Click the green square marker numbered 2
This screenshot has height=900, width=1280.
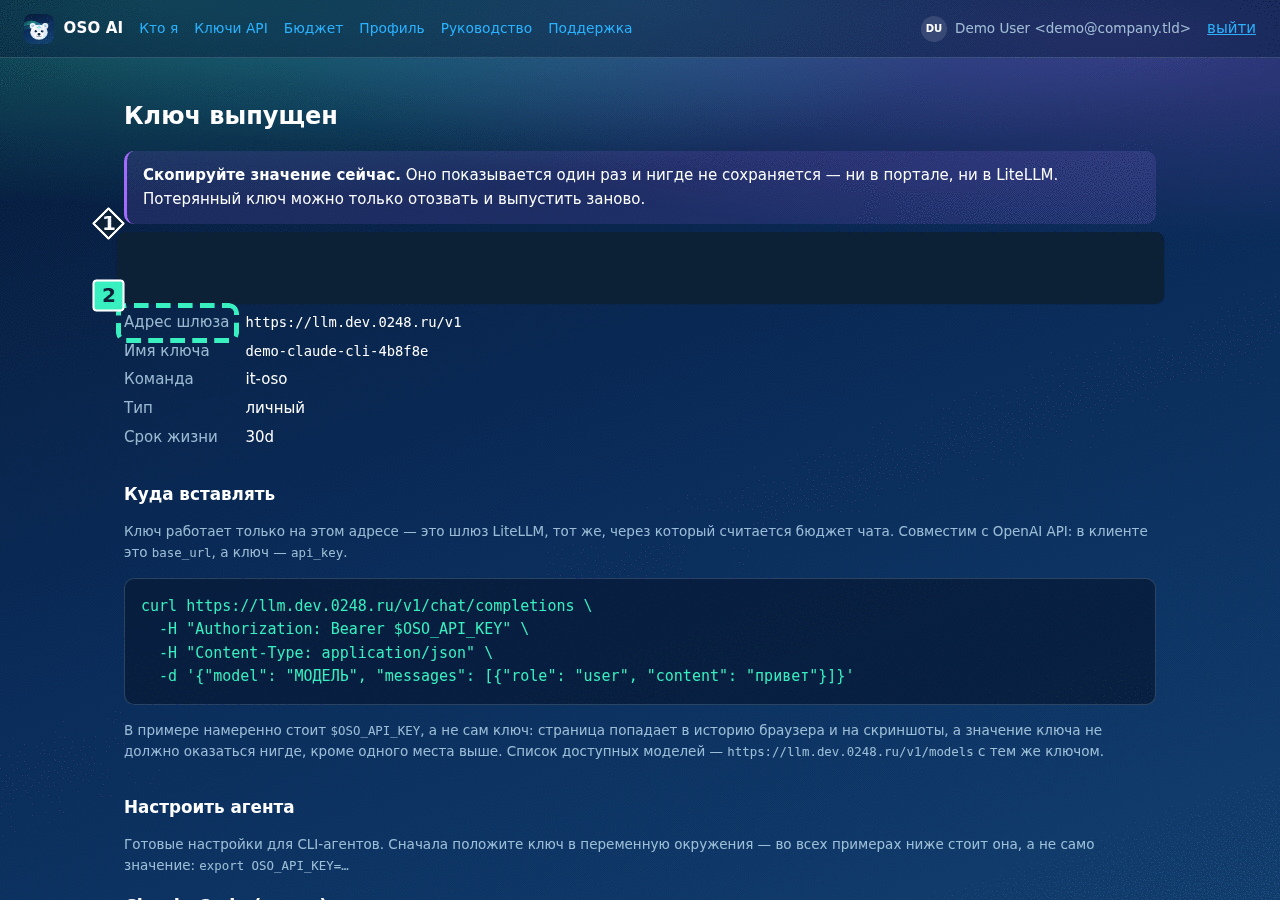coord(108,295)
